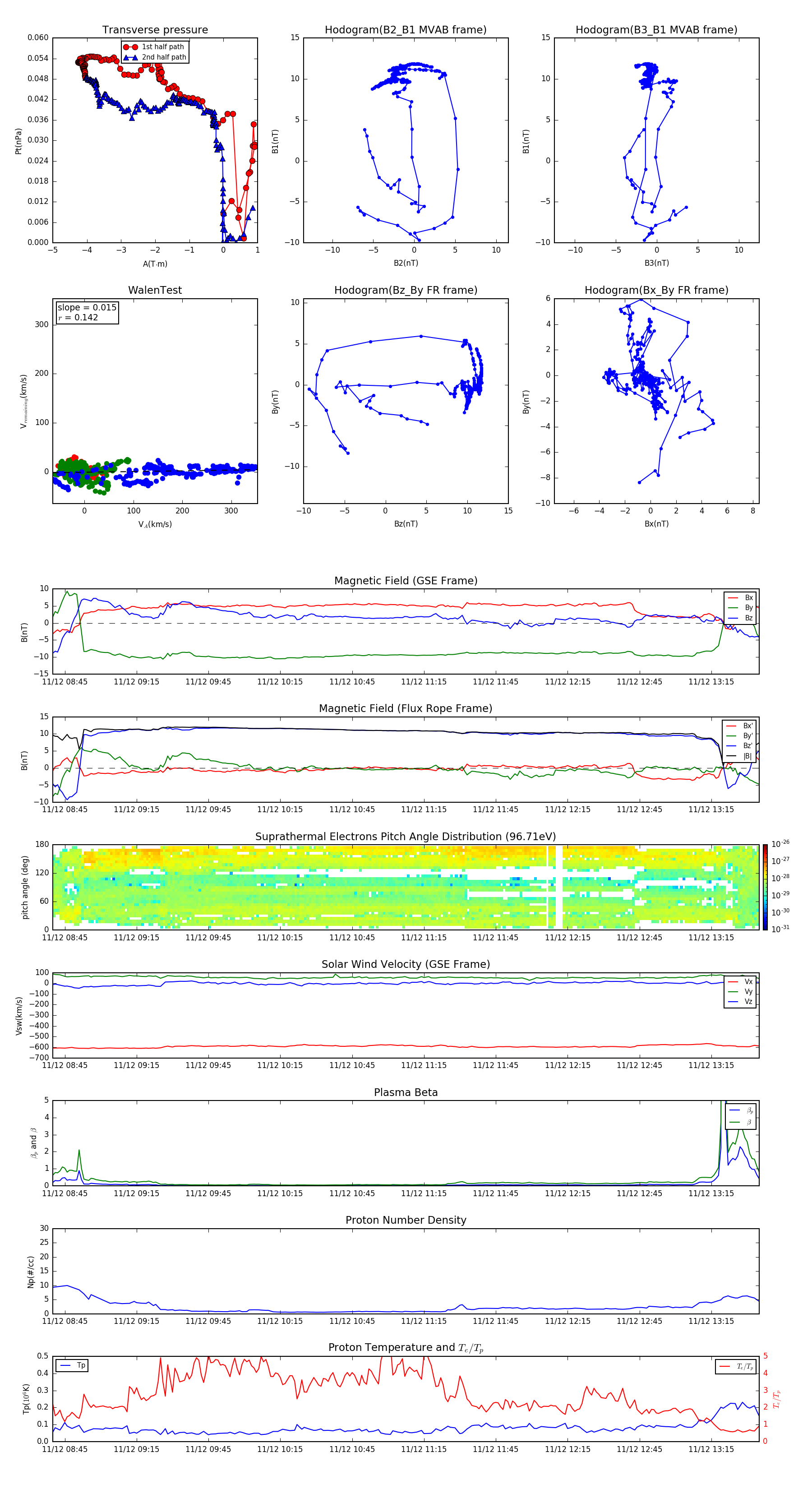Click the Bz' legend entry in Flux Rope panel
Screen dimensions: 812x1489
point(739,746)
